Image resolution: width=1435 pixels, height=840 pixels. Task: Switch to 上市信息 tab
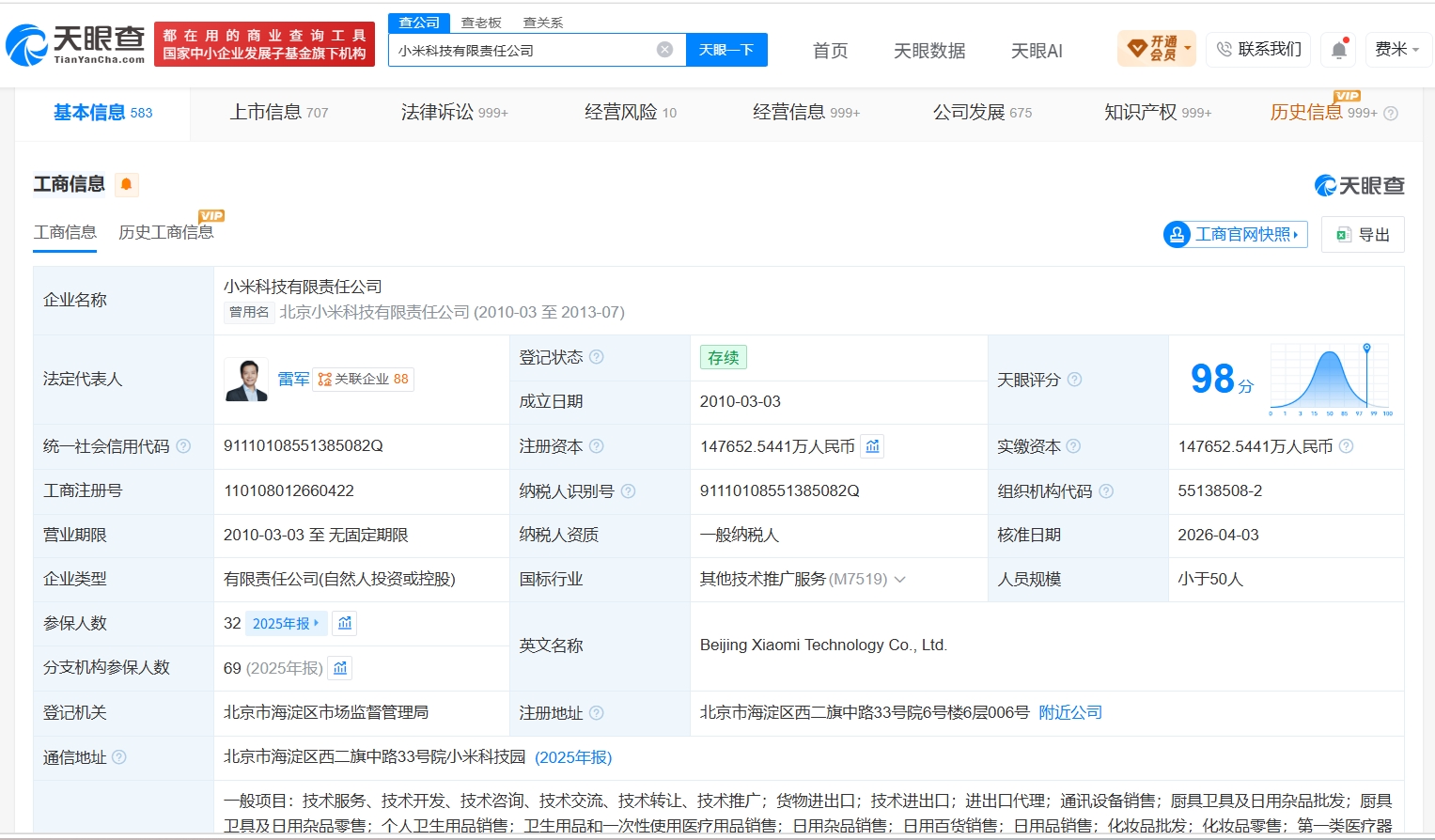tap(279, 113)
